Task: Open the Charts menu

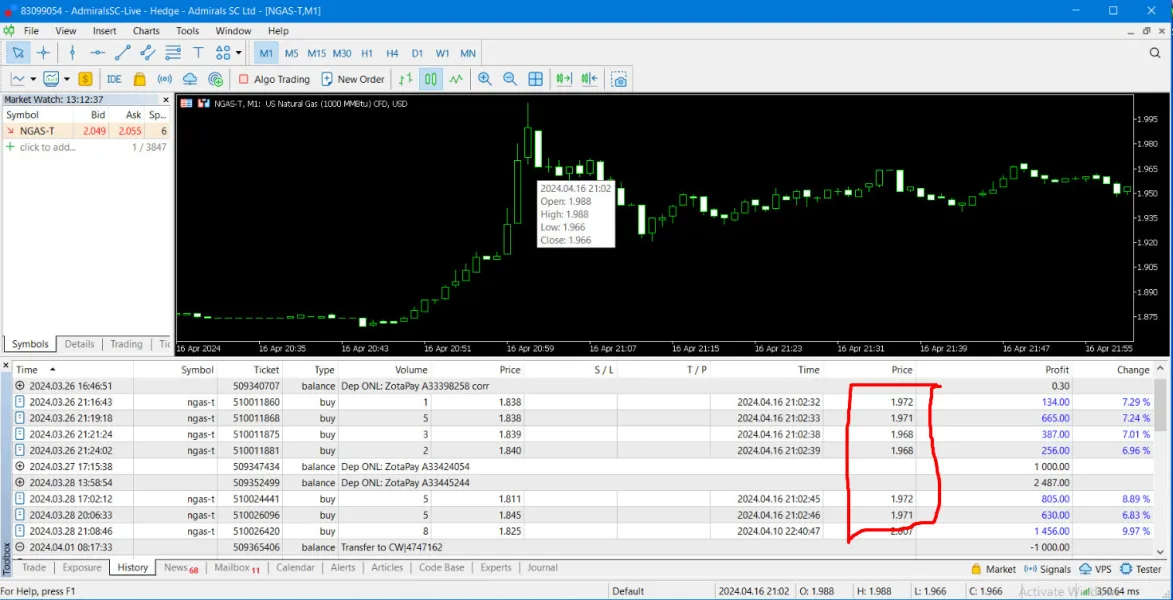Action: click(x=146, y=31)
